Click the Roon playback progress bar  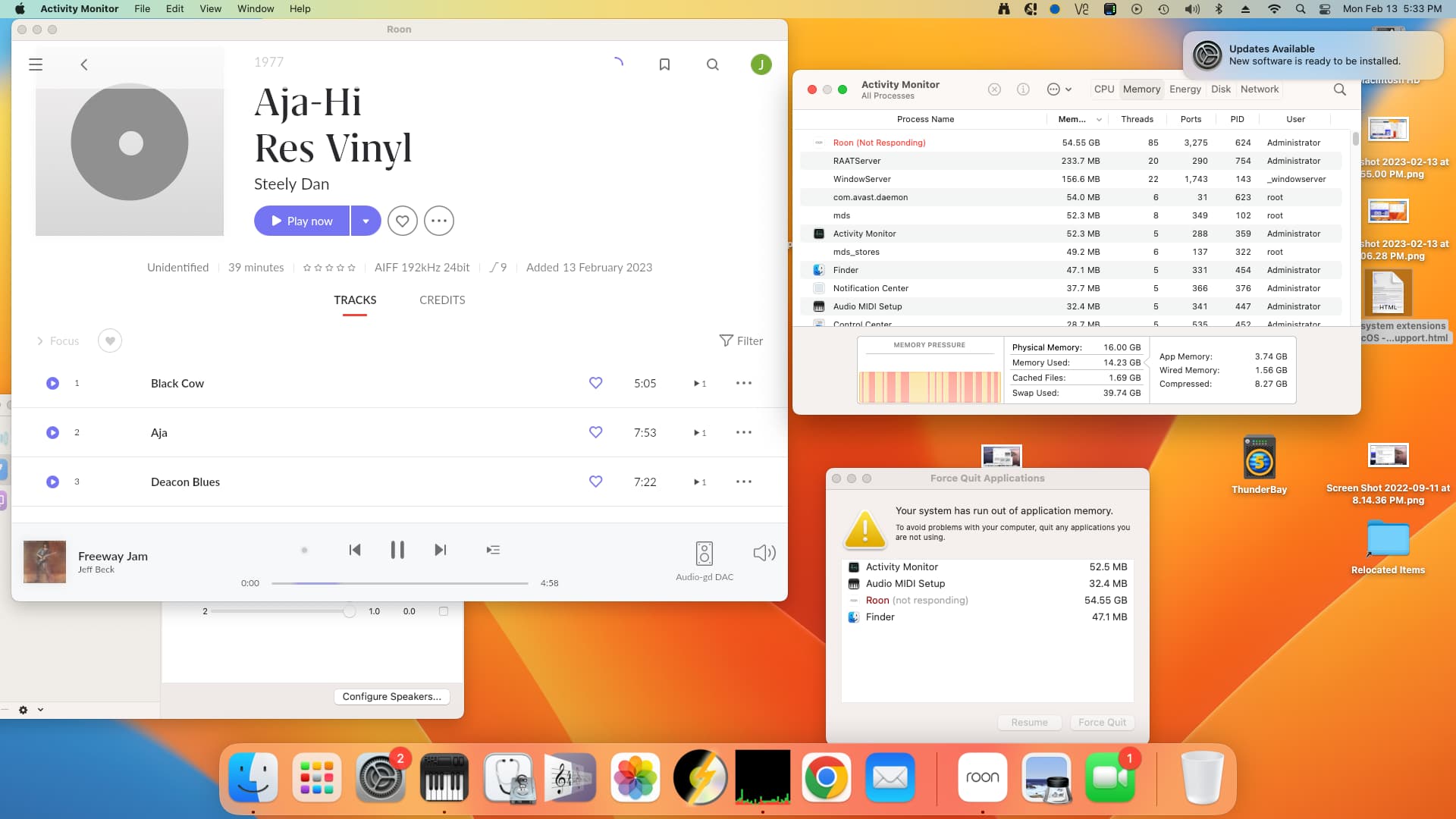(x=400, y=583)
